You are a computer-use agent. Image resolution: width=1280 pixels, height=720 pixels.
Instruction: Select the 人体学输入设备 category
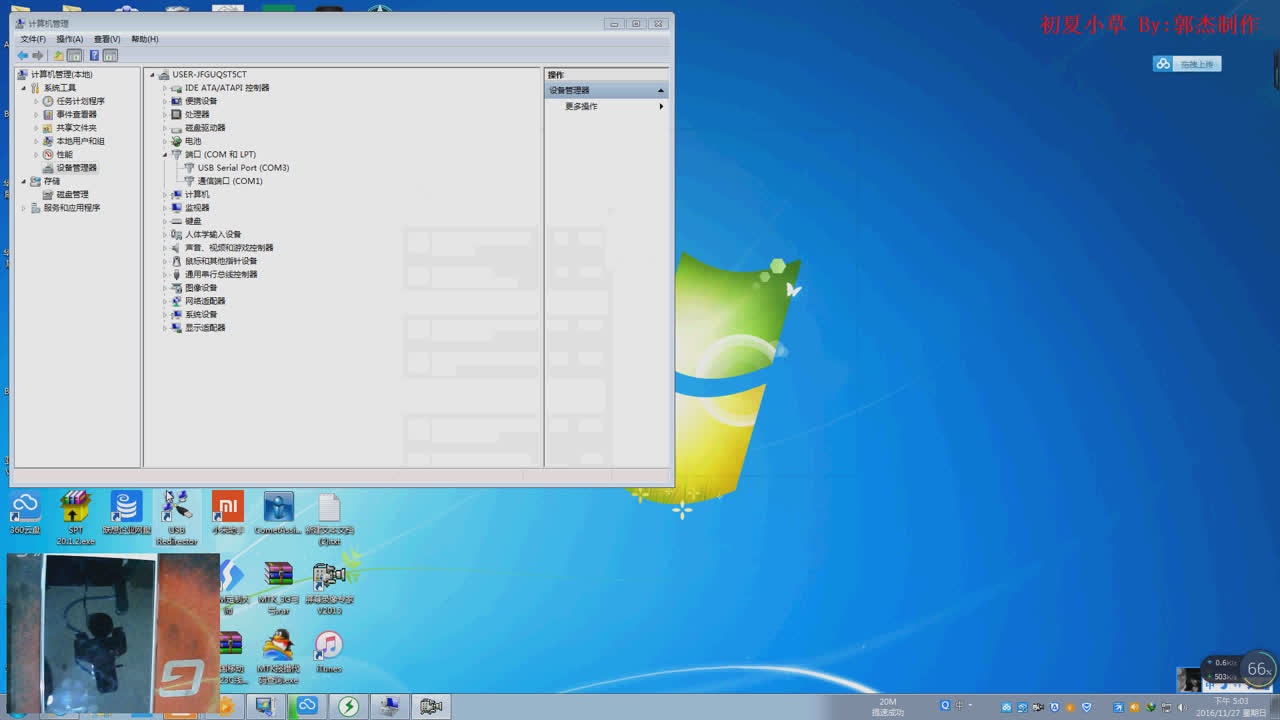tap(213, 234)
